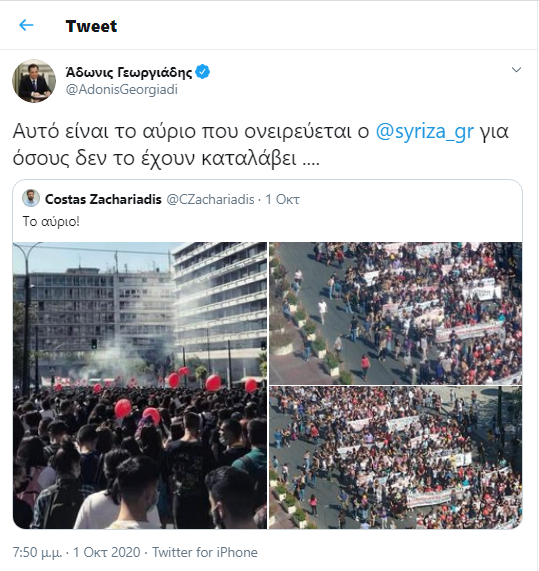Open quoted tweet text Το αύριο!
This screenshot has height=571, width=539.
[x=51, y=221]
